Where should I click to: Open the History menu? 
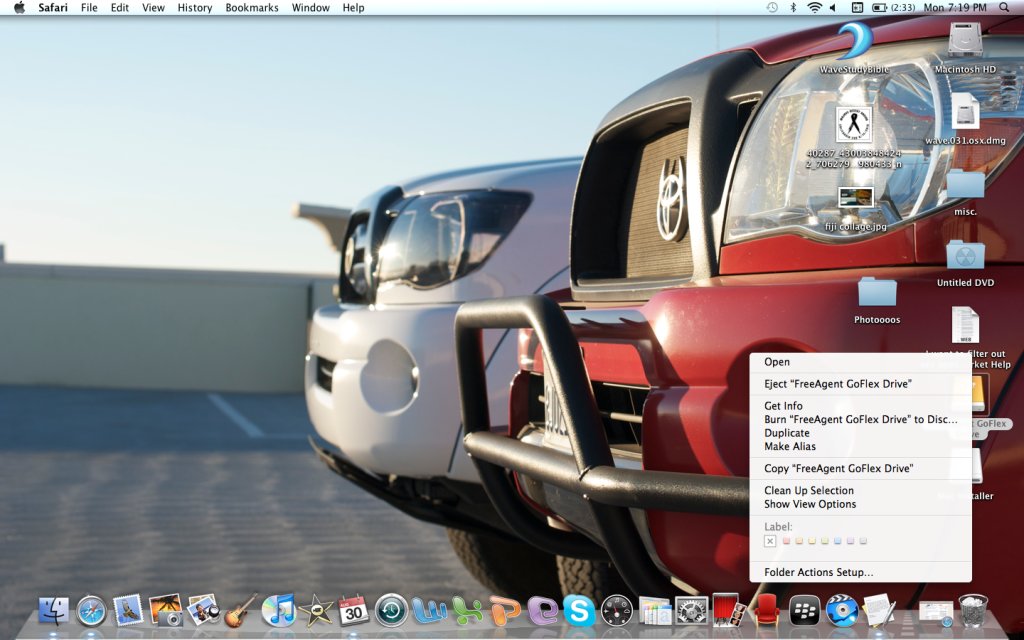pos(195,7)
